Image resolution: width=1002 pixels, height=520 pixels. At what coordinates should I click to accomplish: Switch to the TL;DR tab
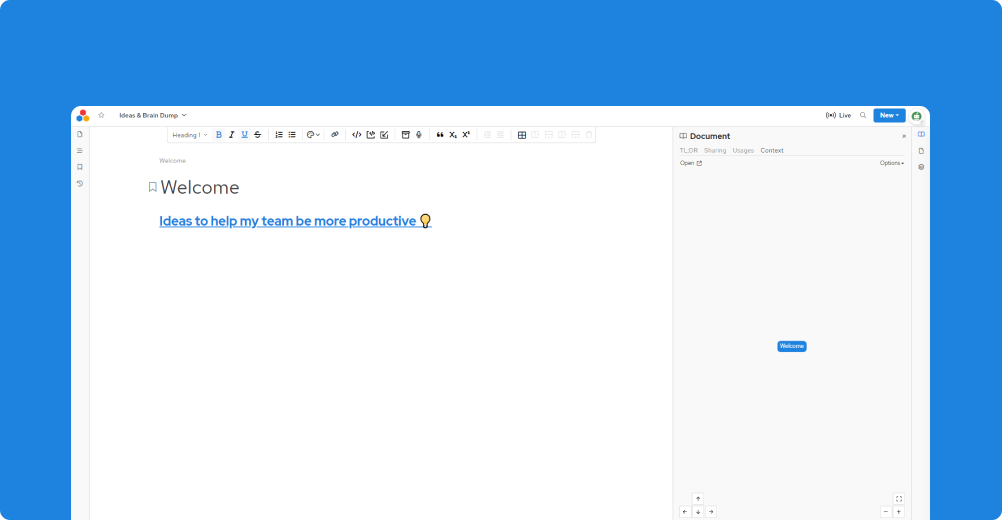(689, 151)
